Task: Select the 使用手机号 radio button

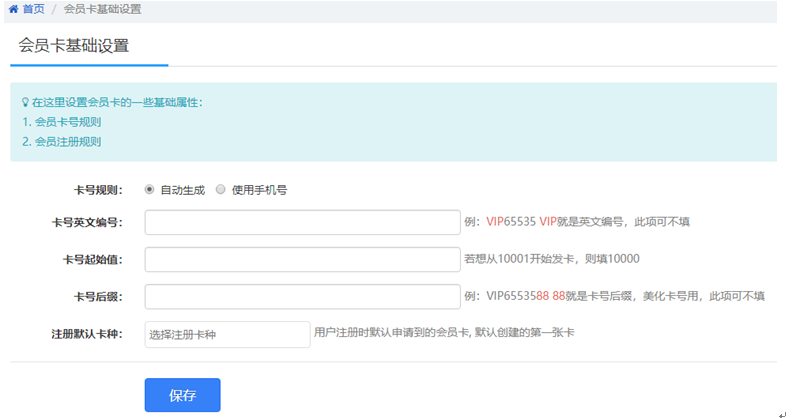Action: pyautogui.click(x=220, y=189)
